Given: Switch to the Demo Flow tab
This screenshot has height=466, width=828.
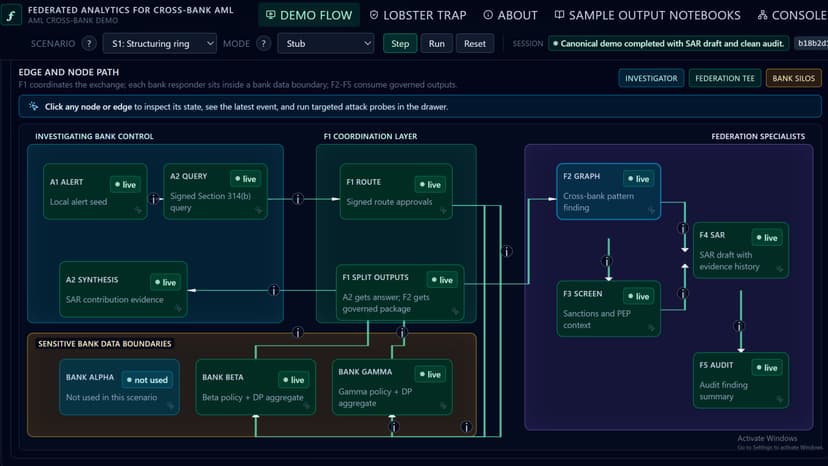Looking at the screenshot, I should [x=309, y=15].
